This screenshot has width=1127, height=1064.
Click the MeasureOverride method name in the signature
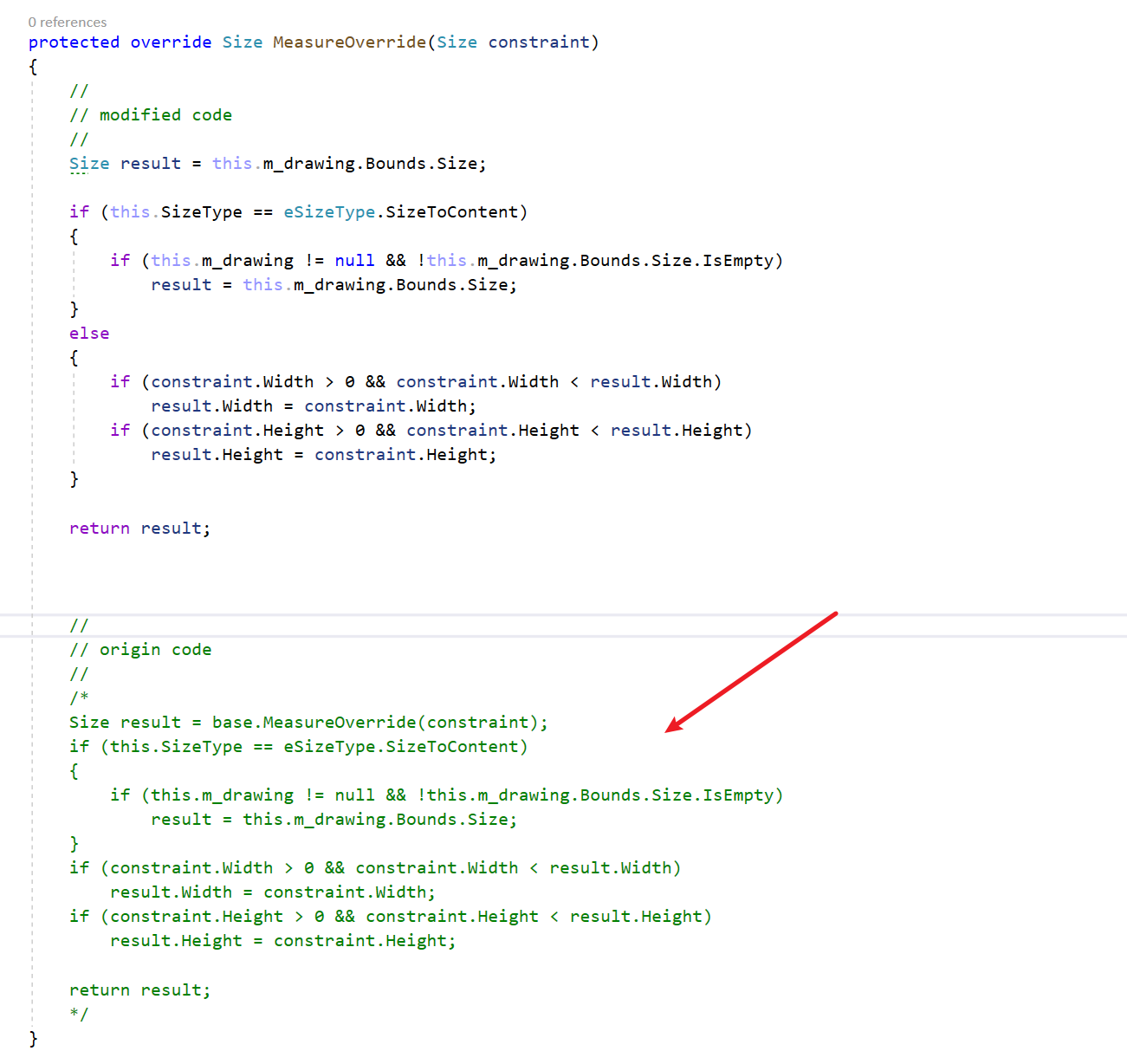tap(349, 42)
